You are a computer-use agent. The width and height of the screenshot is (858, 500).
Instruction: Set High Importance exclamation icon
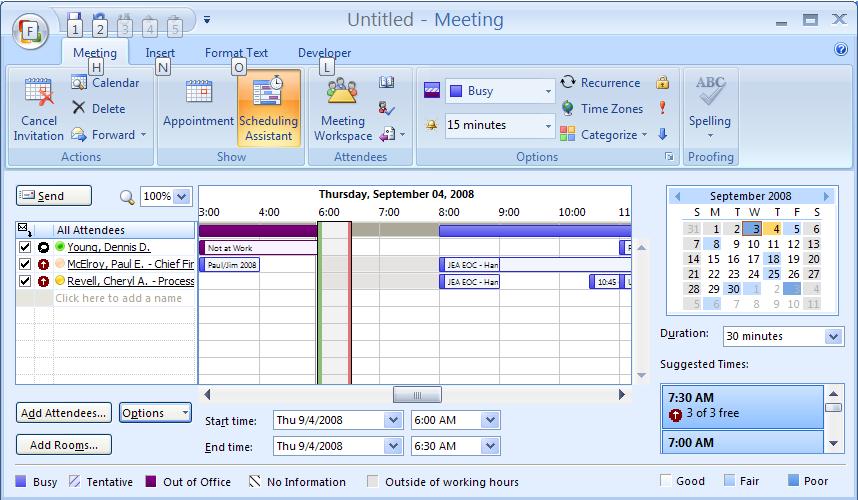click(x=663, y=108)
